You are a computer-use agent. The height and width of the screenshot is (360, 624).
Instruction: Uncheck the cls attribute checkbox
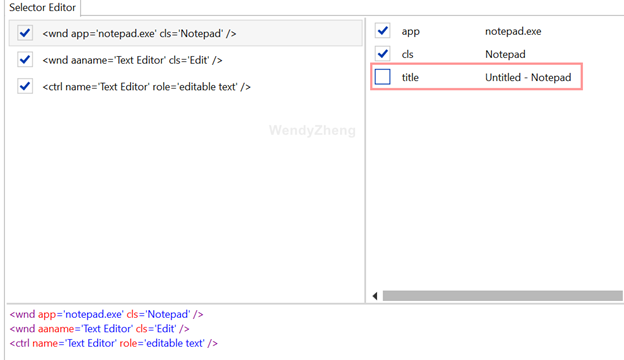[x=382, y=54]
